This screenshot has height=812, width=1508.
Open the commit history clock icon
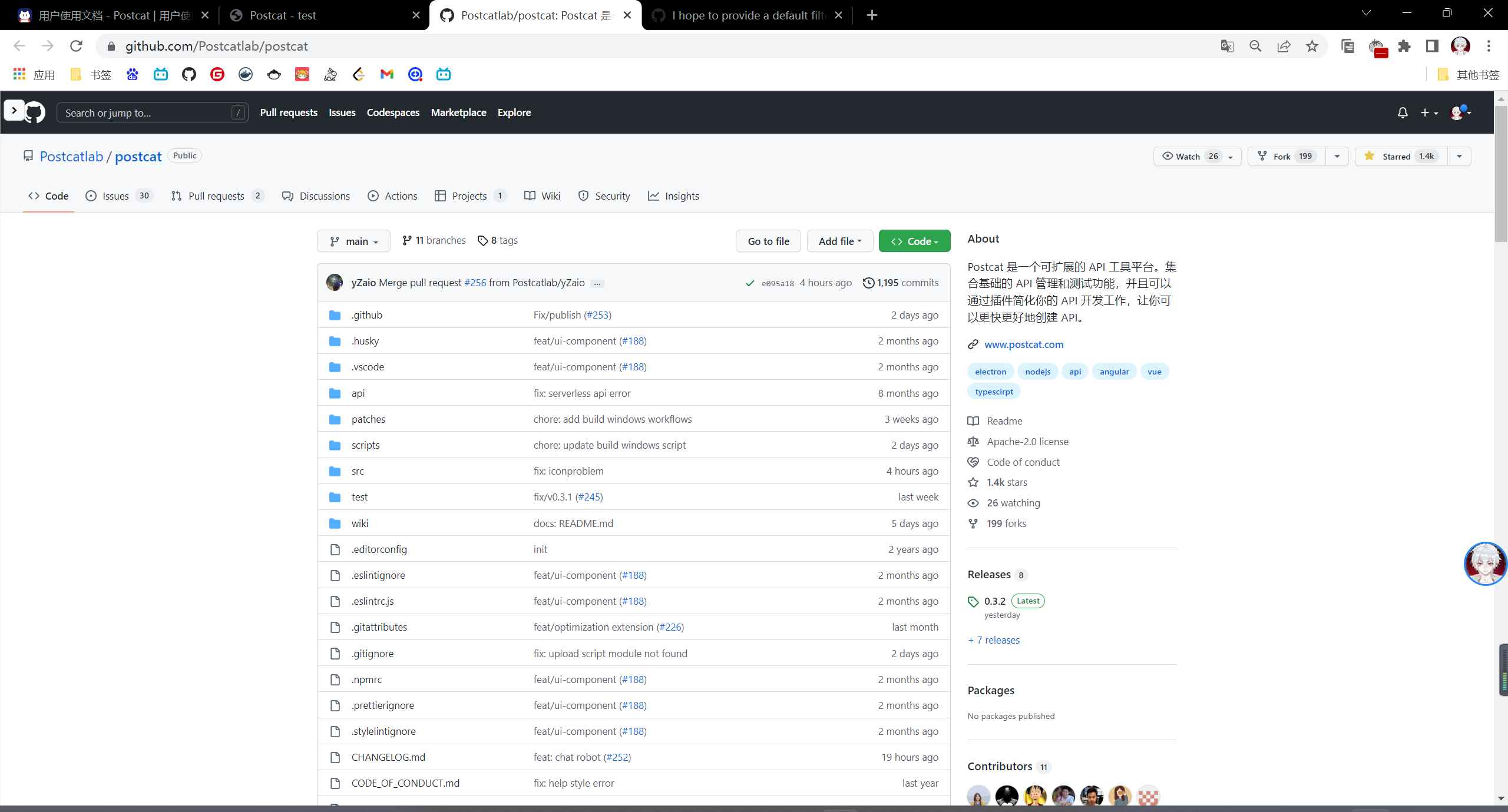click(x=868, y=283)
